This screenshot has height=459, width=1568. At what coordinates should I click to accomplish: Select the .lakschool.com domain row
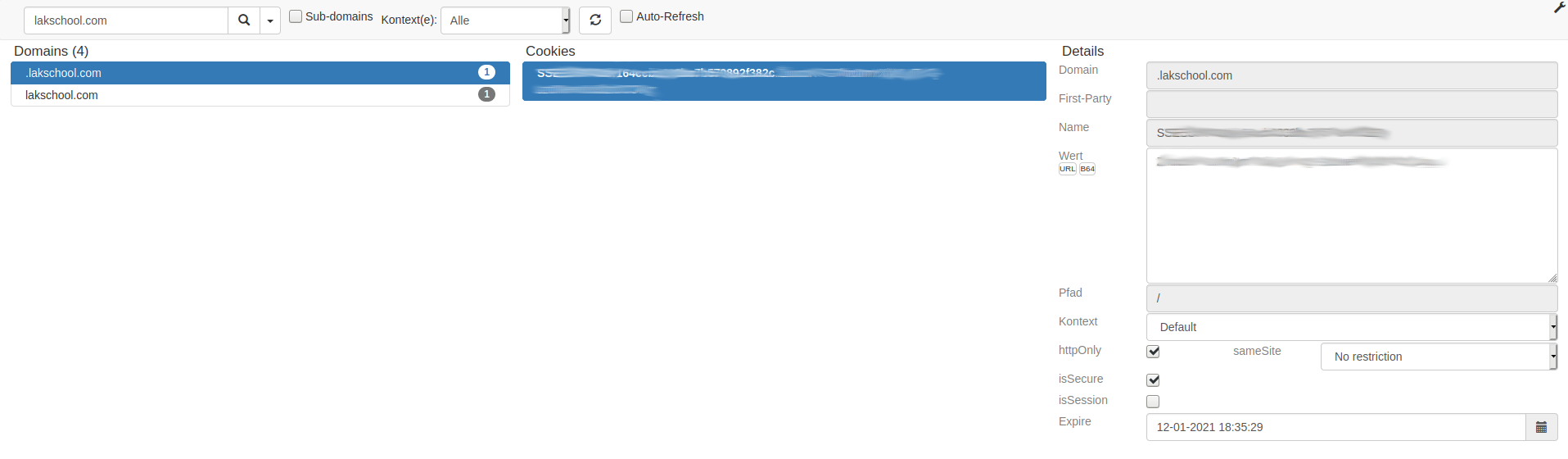[260, 73]
